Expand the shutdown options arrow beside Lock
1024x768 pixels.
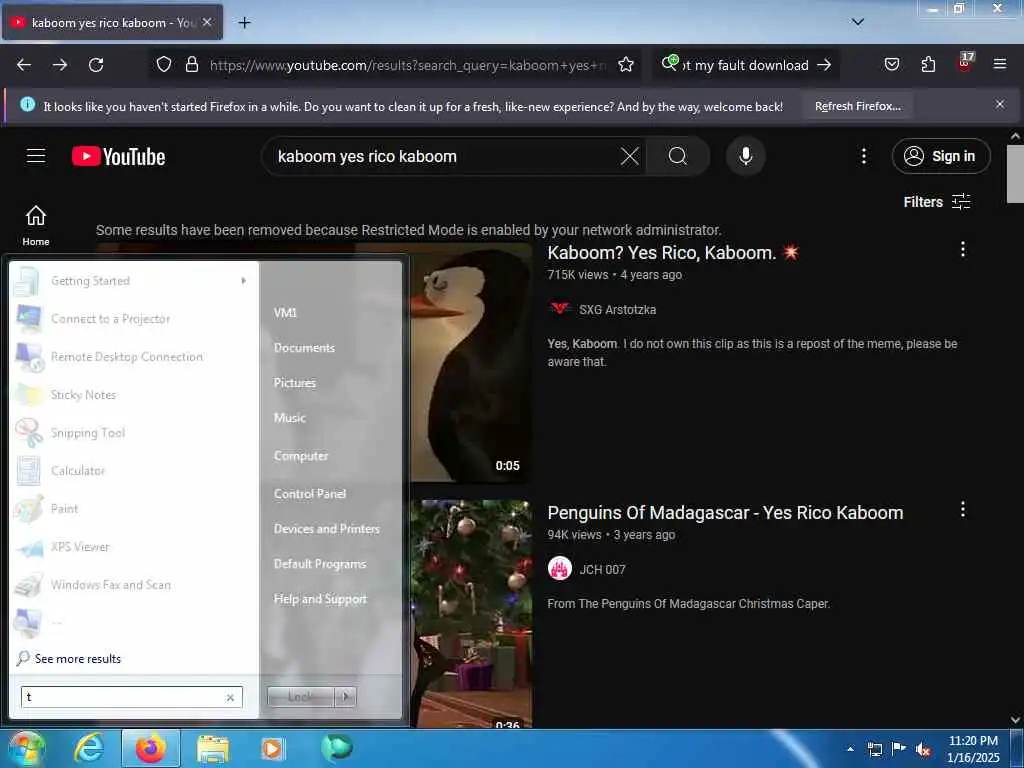(x=345, y=697)
